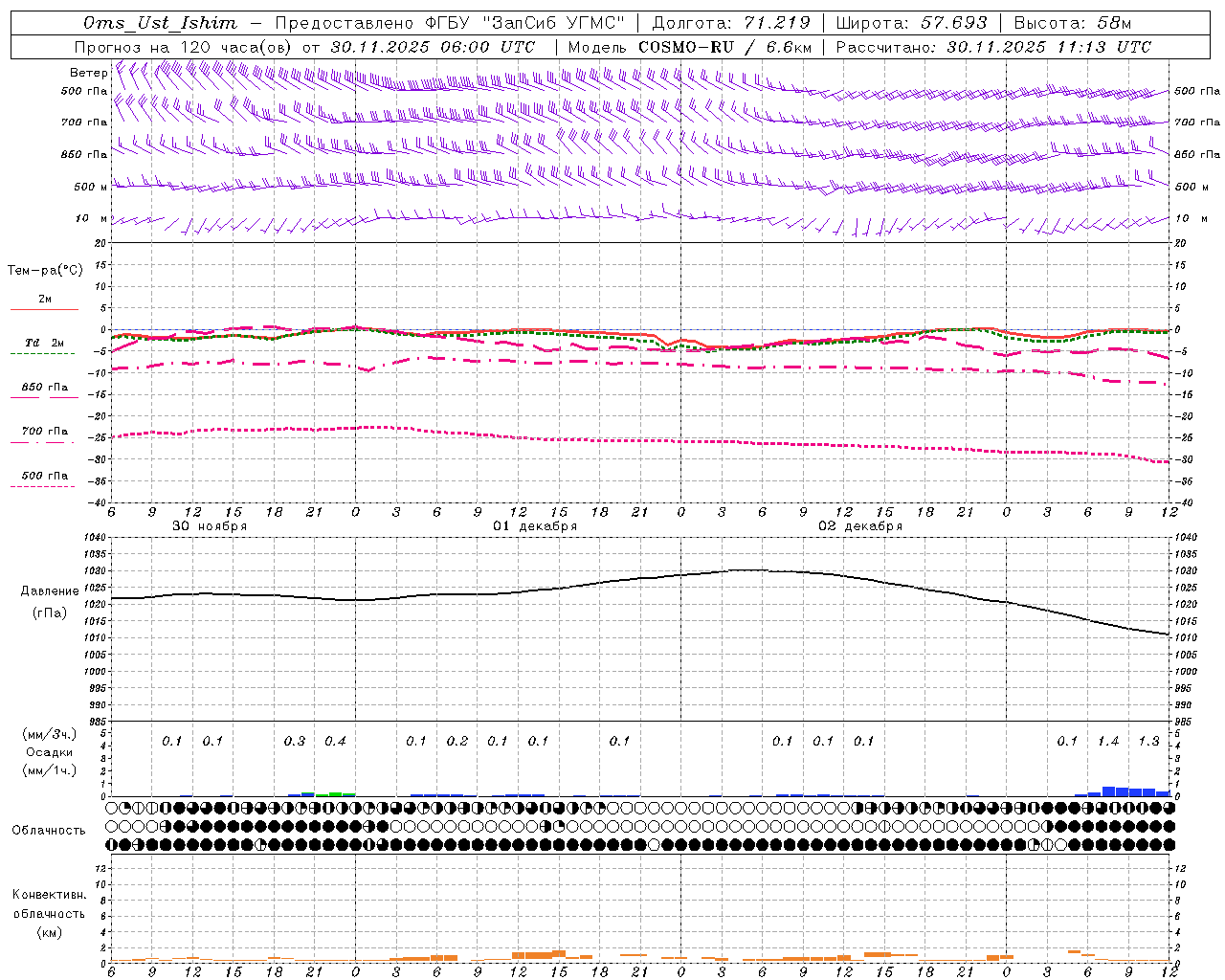Viewport: 1225px width, 980px height.
Task: Click the Тем-ра(°C) temperature panel label
Action: point(45,271)
